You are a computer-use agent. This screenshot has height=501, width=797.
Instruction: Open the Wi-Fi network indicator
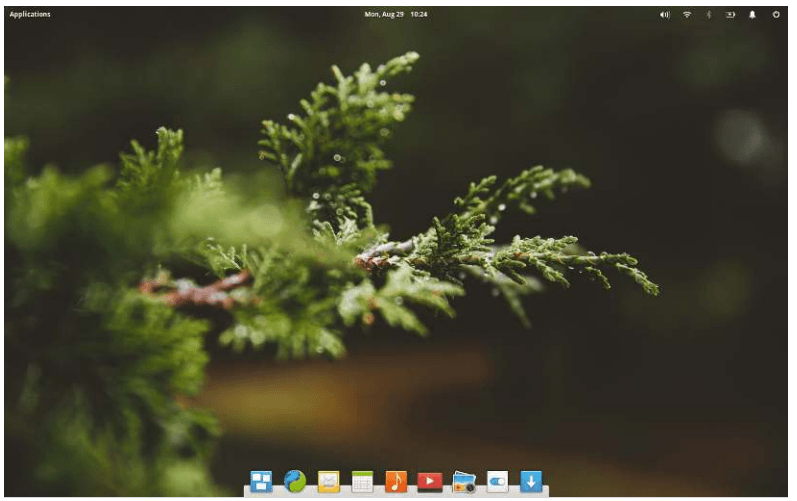click(687, 15)
